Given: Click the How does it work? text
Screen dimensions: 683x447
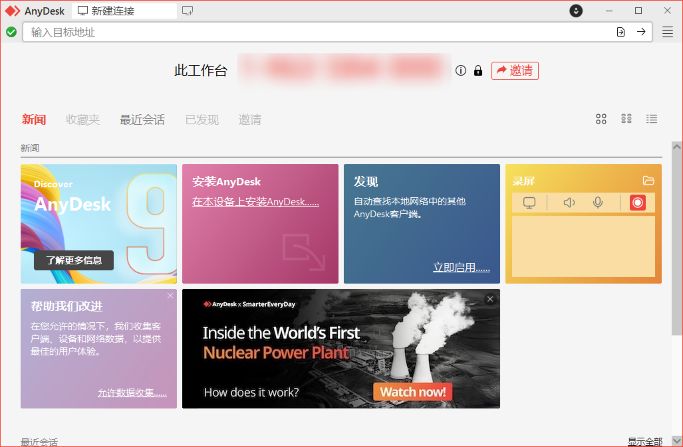Looking at the screenshot, I should pyautogui.click(x=251, y=392).
